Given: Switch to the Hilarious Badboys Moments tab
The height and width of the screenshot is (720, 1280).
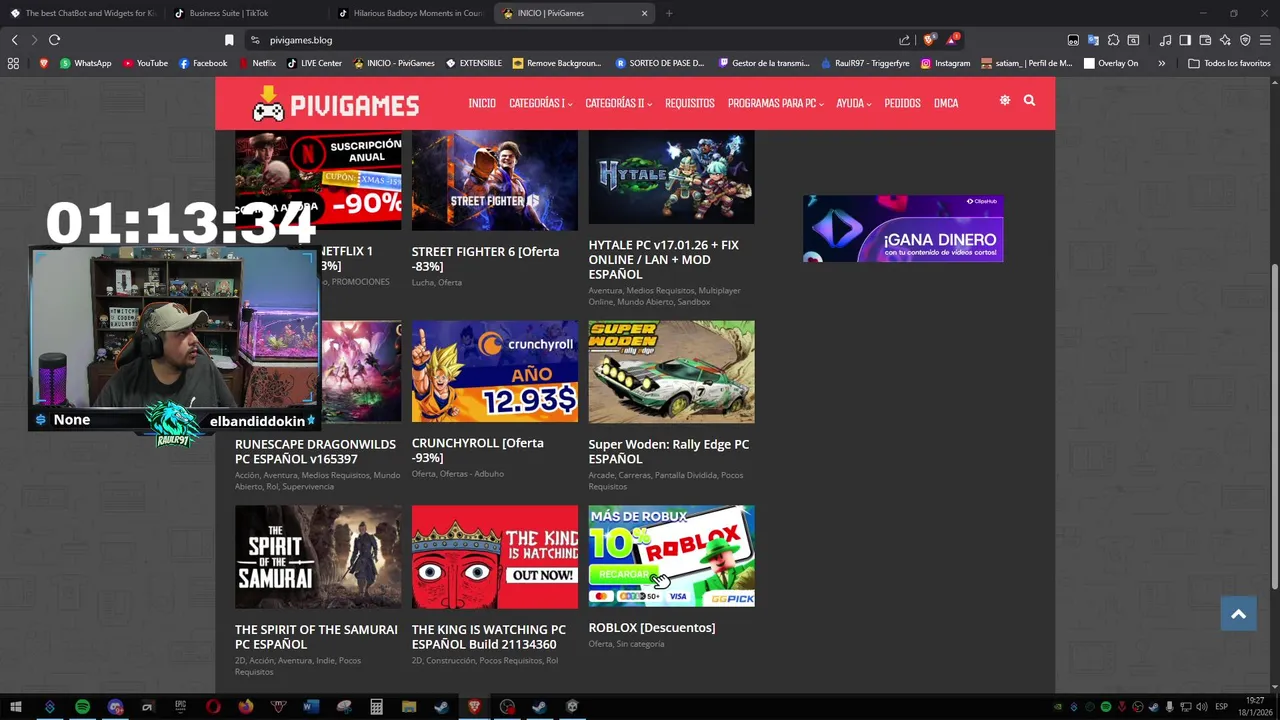Looking at the screenshot, I should [x=411, y=13].
